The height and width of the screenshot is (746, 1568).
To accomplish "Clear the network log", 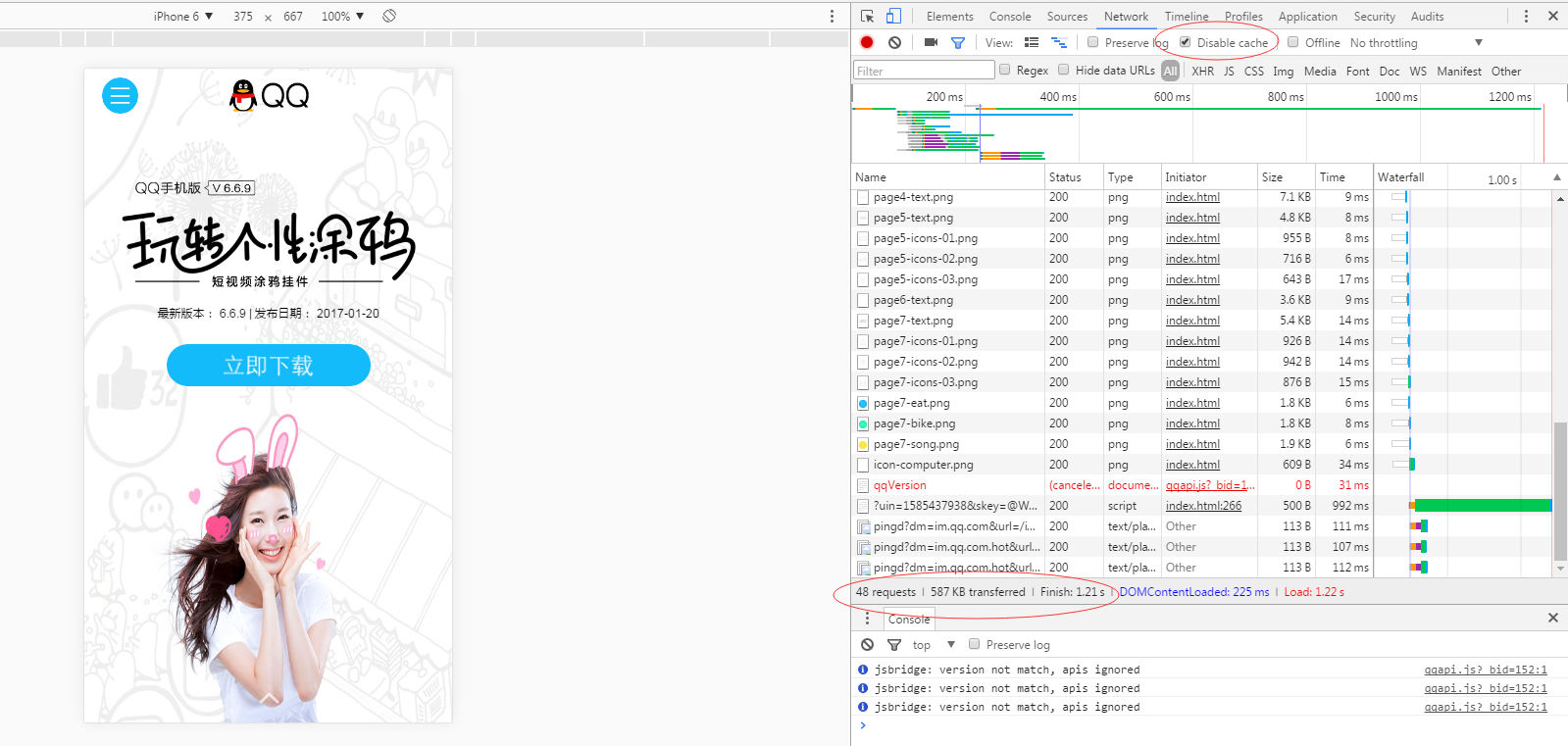I will coord(894,42).
